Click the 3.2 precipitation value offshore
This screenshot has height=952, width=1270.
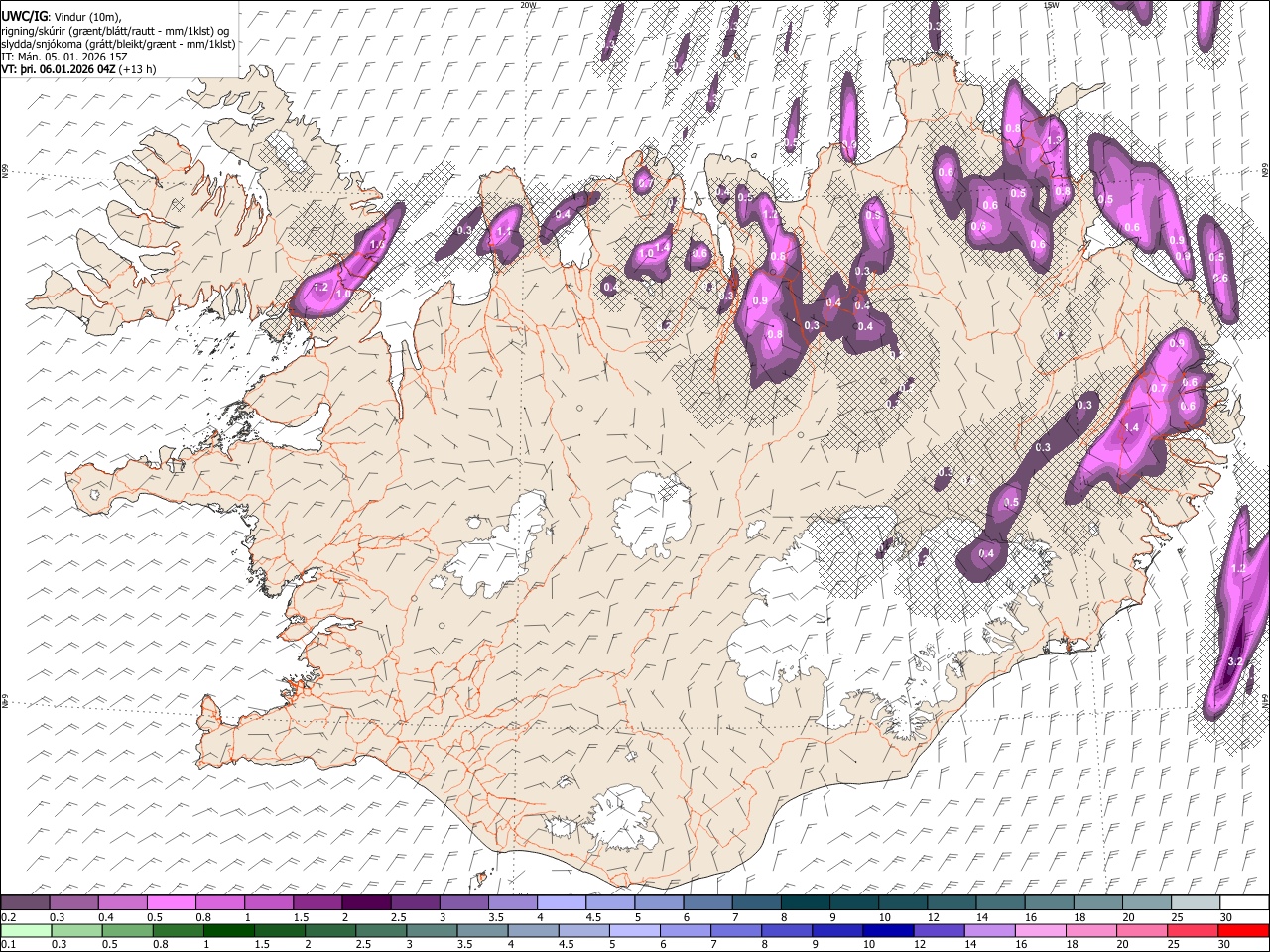click(x=1235, y=661)
